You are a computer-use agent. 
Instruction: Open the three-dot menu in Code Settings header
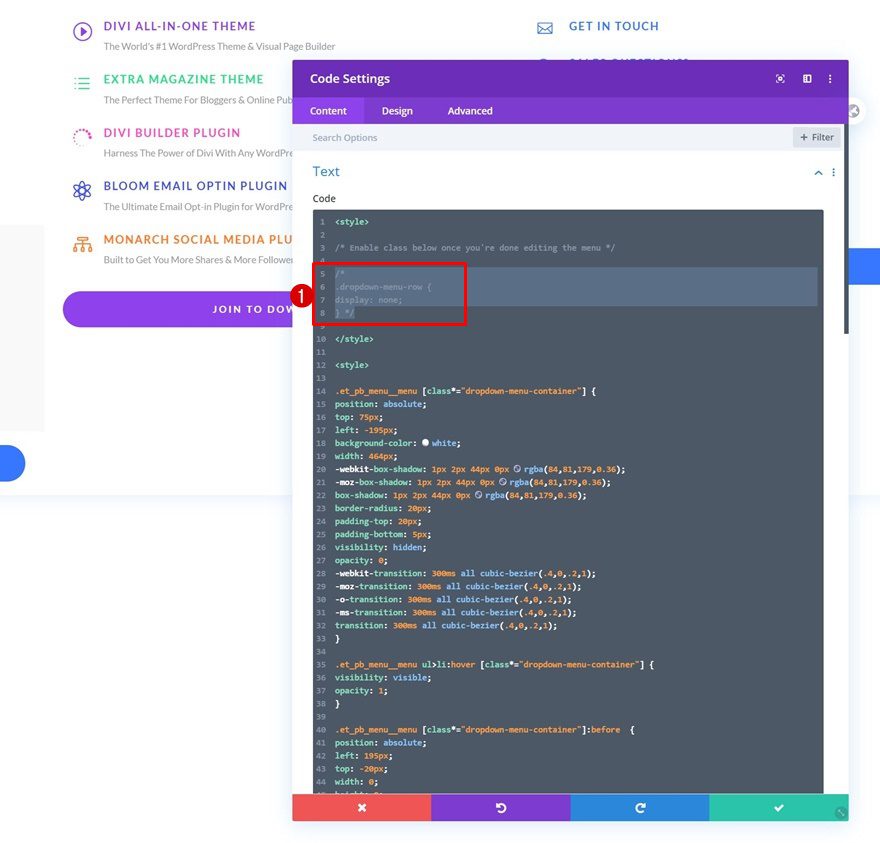coord(831,78)
